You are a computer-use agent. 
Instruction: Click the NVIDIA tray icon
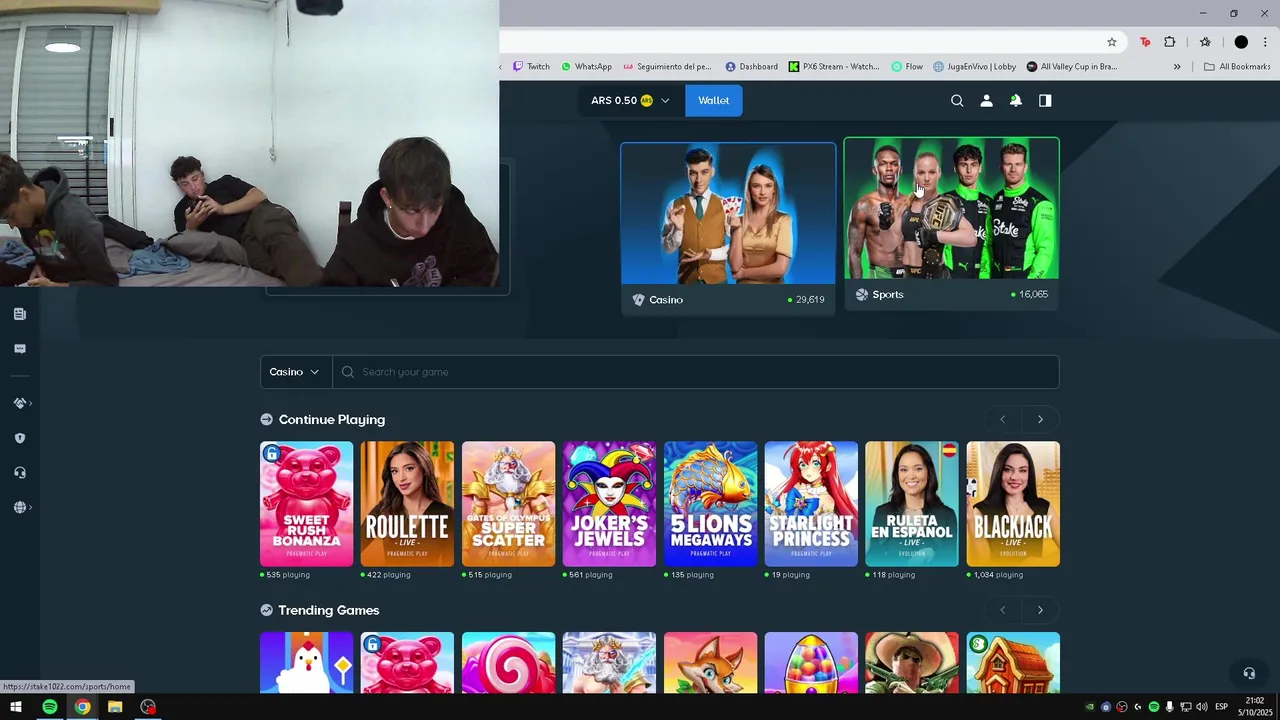tap(1089, 707)
